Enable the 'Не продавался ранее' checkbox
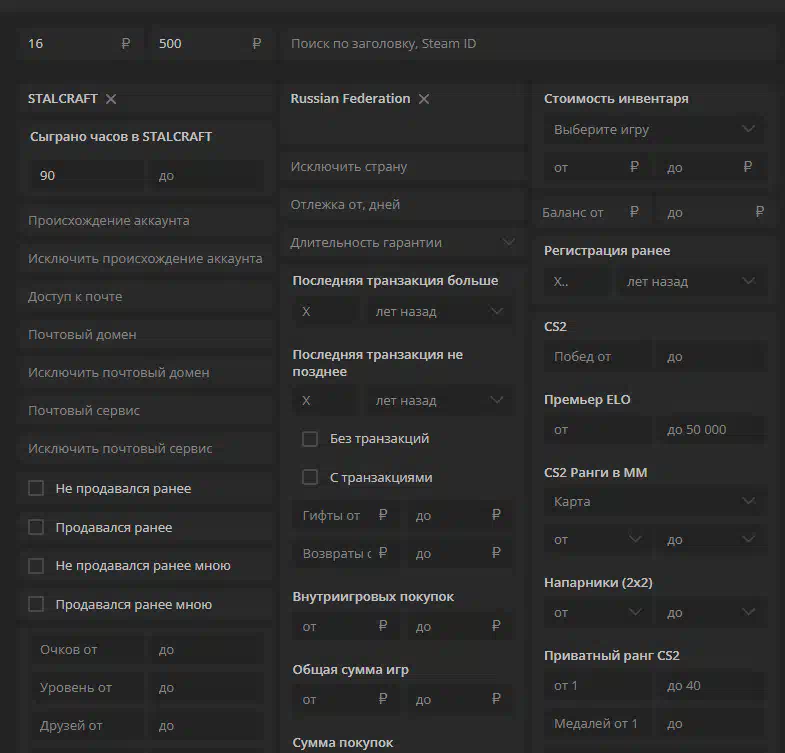Image resolution: width=785 pixels, height=753 pixels. pos(36,488)
